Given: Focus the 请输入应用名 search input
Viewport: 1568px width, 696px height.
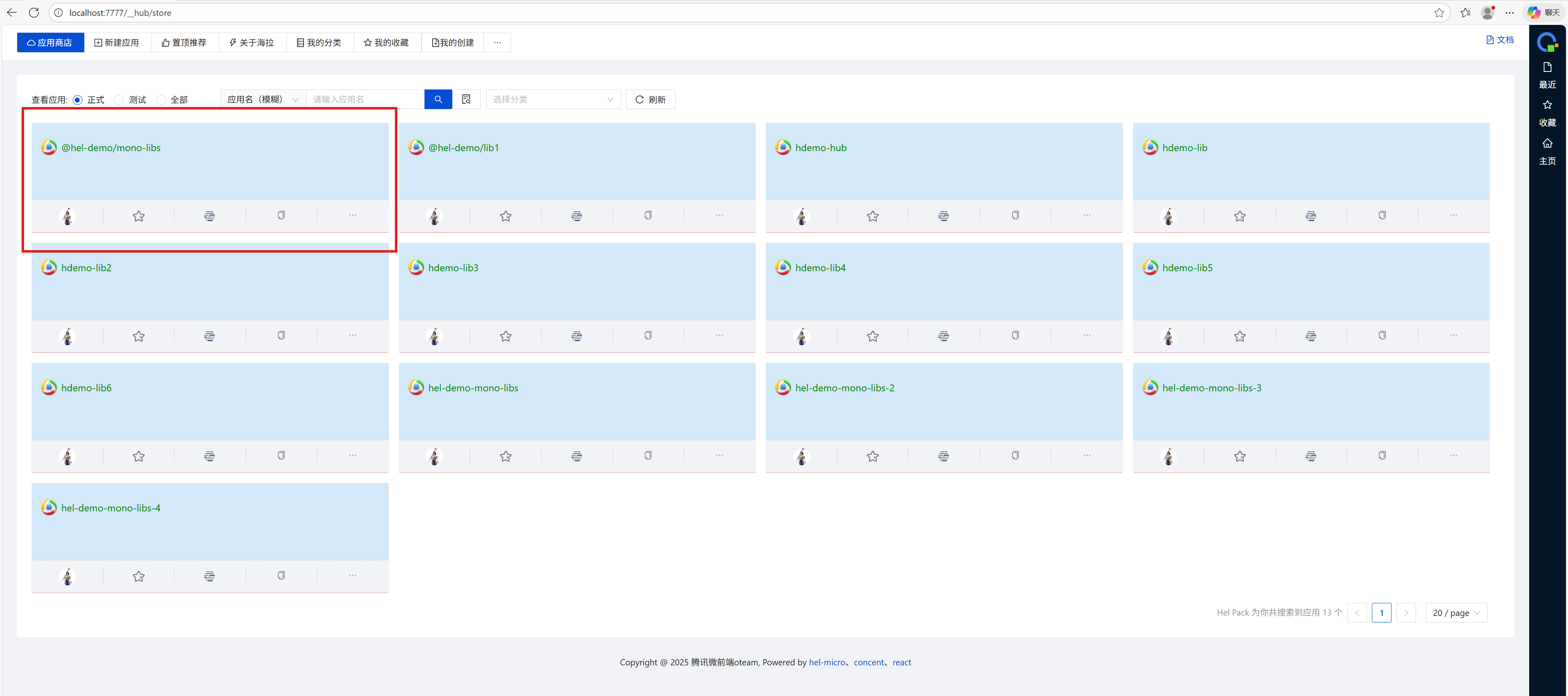Looking at the screenshot, I should tap(364, 99).
